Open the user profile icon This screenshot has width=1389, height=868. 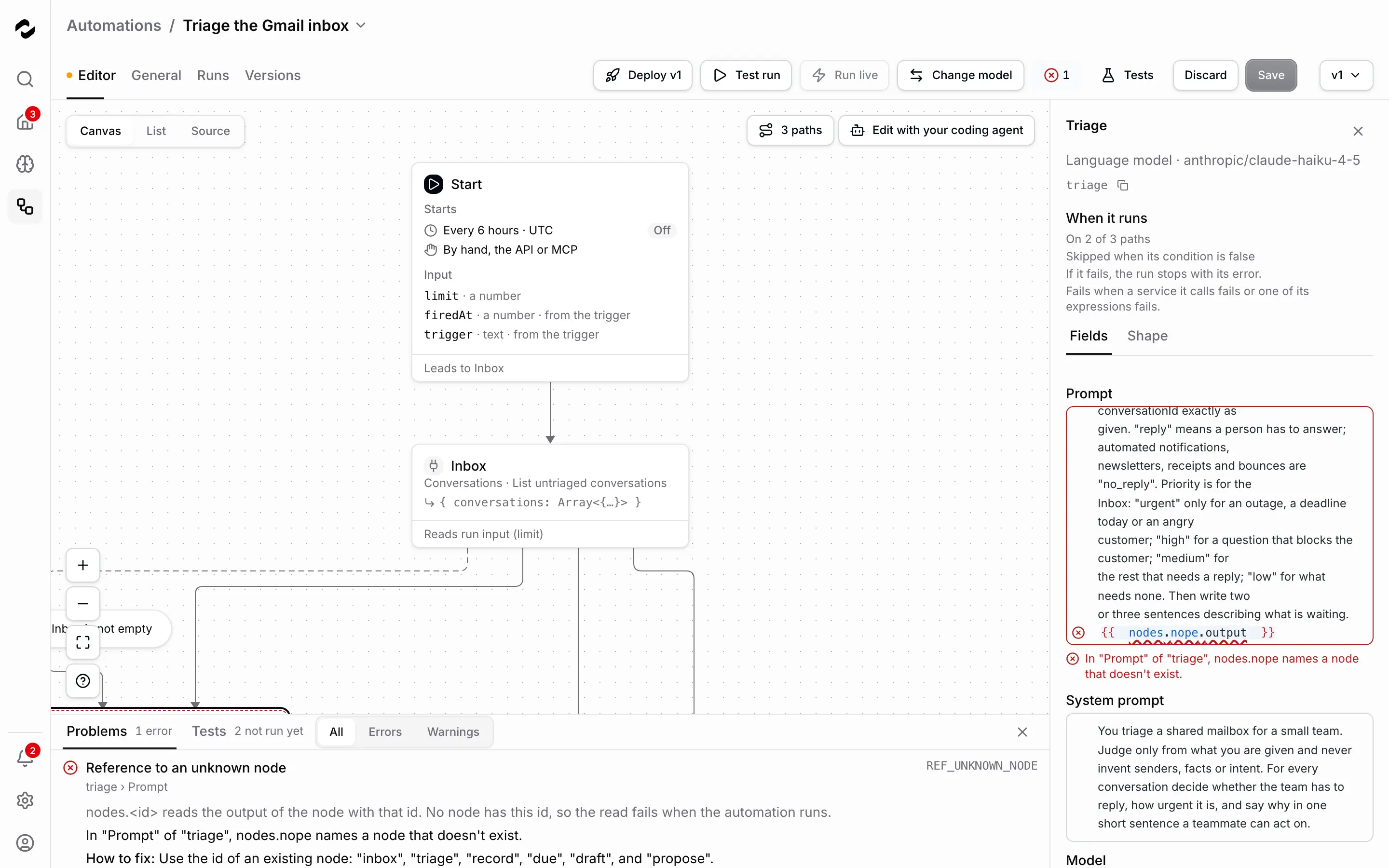click(x=25, y=843)
